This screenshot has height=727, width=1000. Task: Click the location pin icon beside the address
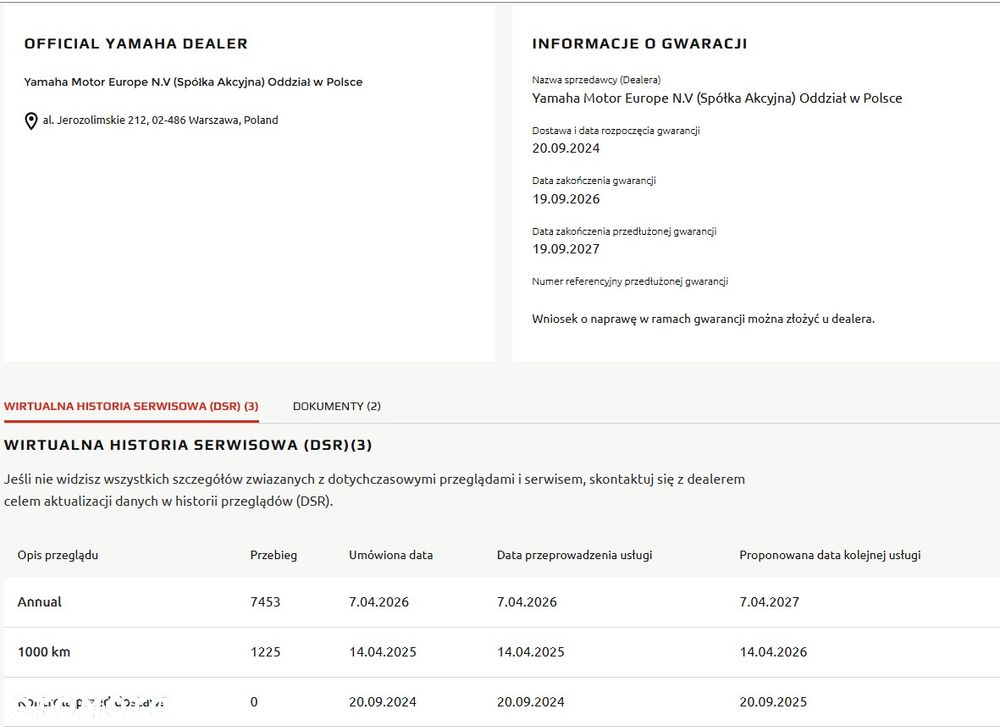tap(31, 121)
